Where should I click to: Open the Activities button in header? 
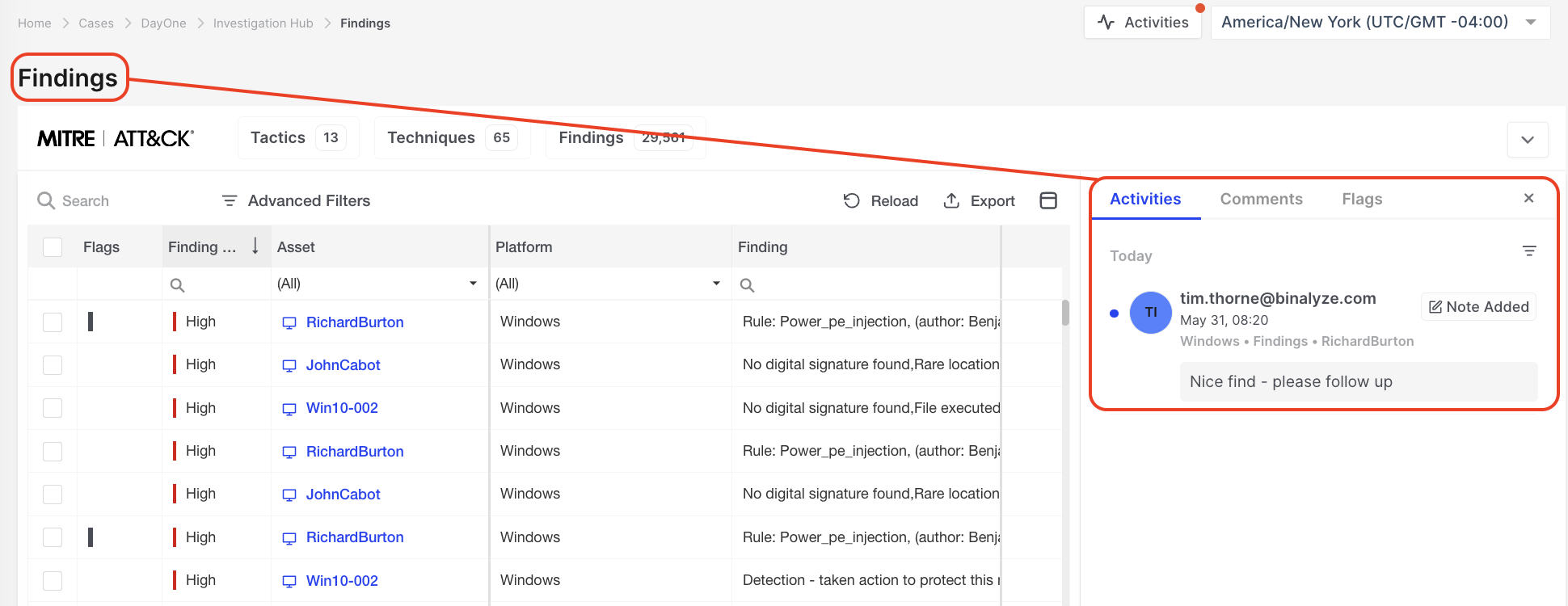pos(1143,23)
